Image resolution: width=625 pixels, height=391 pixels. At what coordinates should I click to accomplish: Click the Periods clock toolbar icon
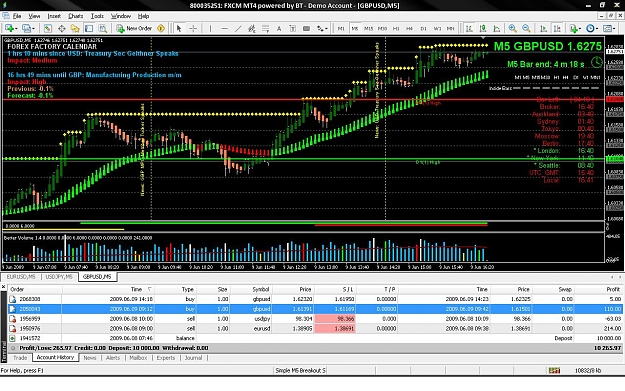pos(590,28)
